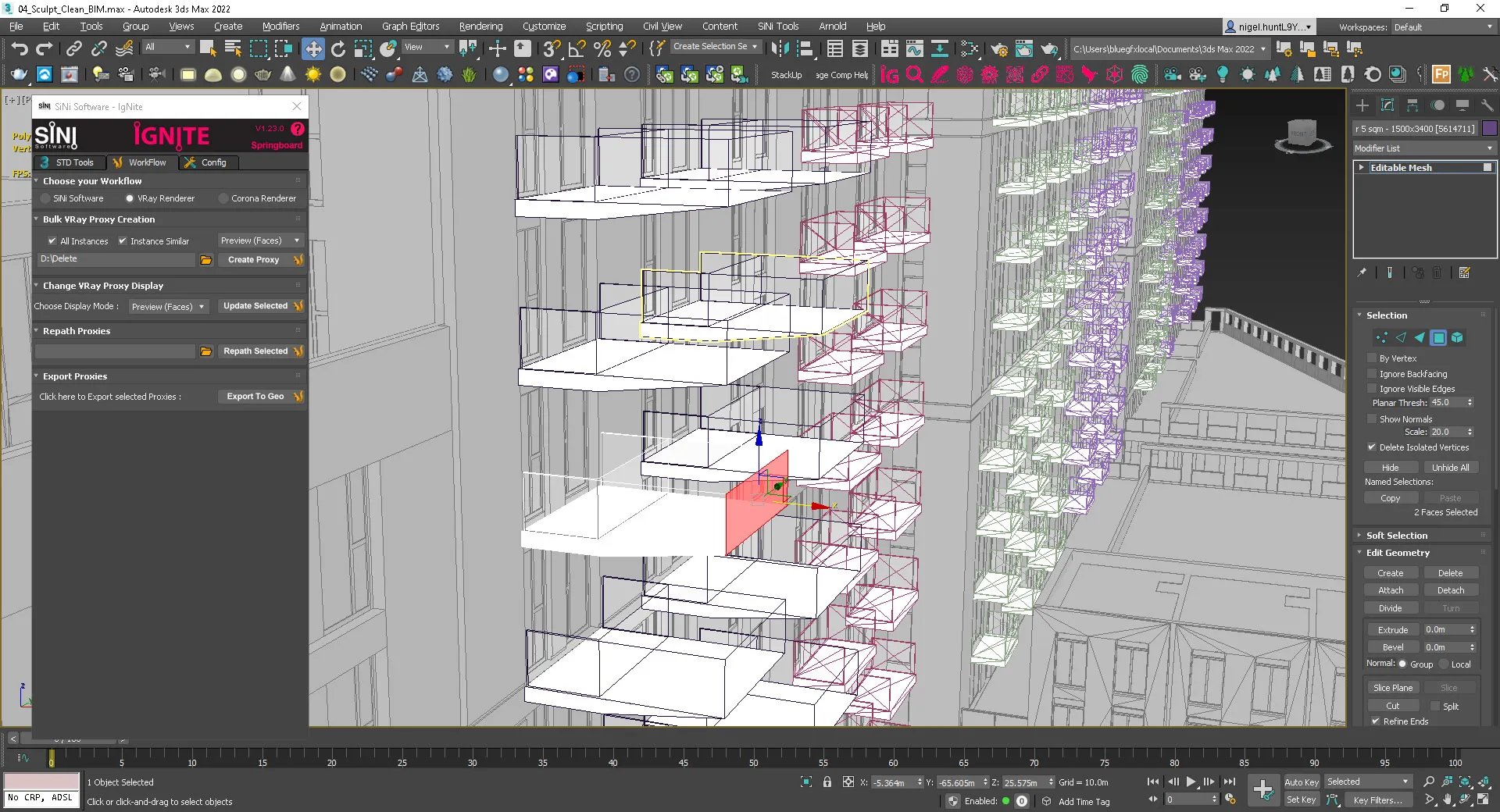
Task: Select Vertex sub-object level icon
Action: click(1381, 338)
